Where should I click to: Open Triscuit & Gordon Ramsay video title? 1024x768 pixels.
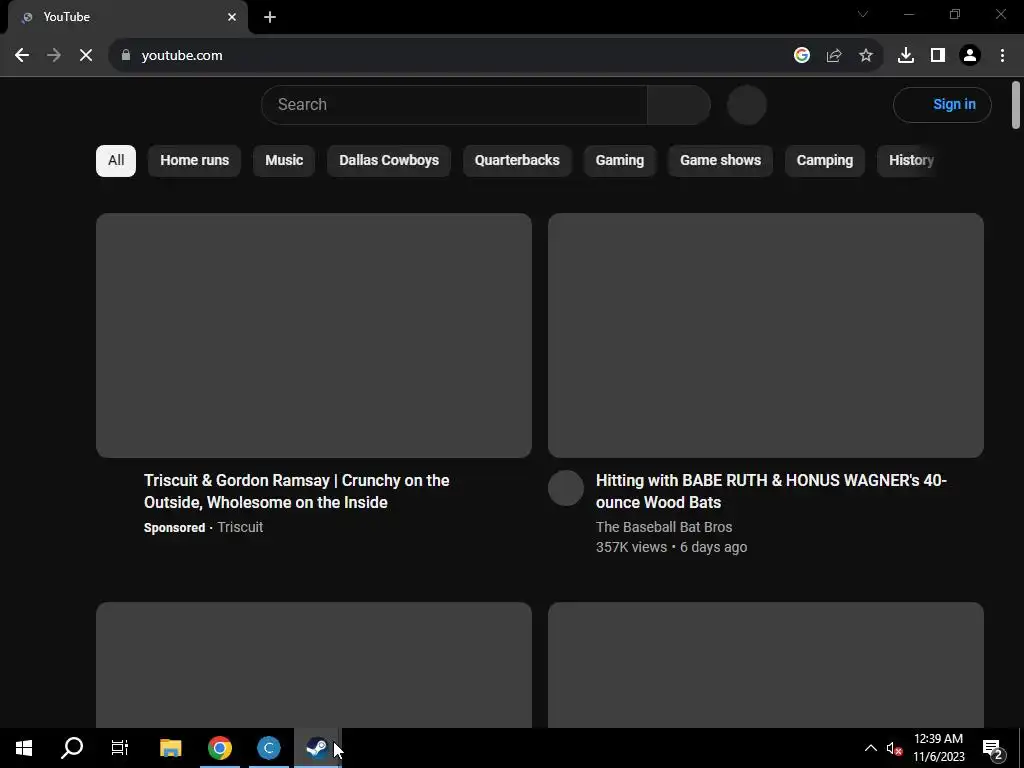point(296,491)
